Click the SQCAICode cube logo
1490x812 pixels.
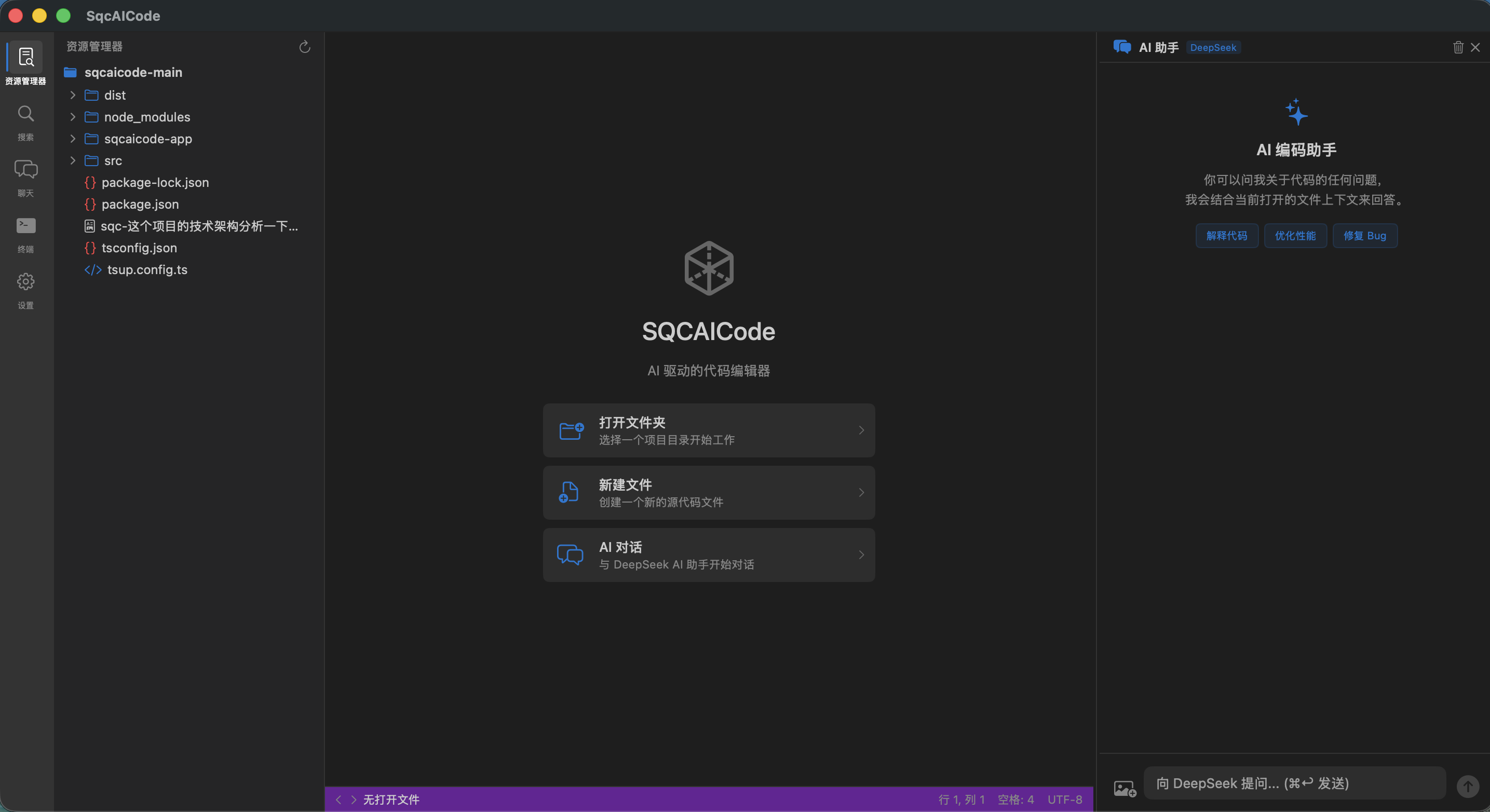coord(709,268)
